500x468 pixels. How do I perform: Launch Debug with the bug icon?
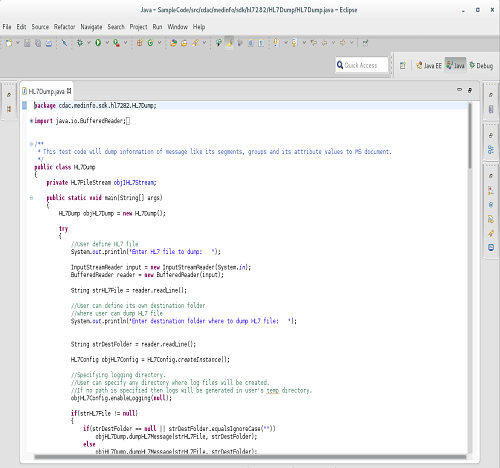[80, 43]
